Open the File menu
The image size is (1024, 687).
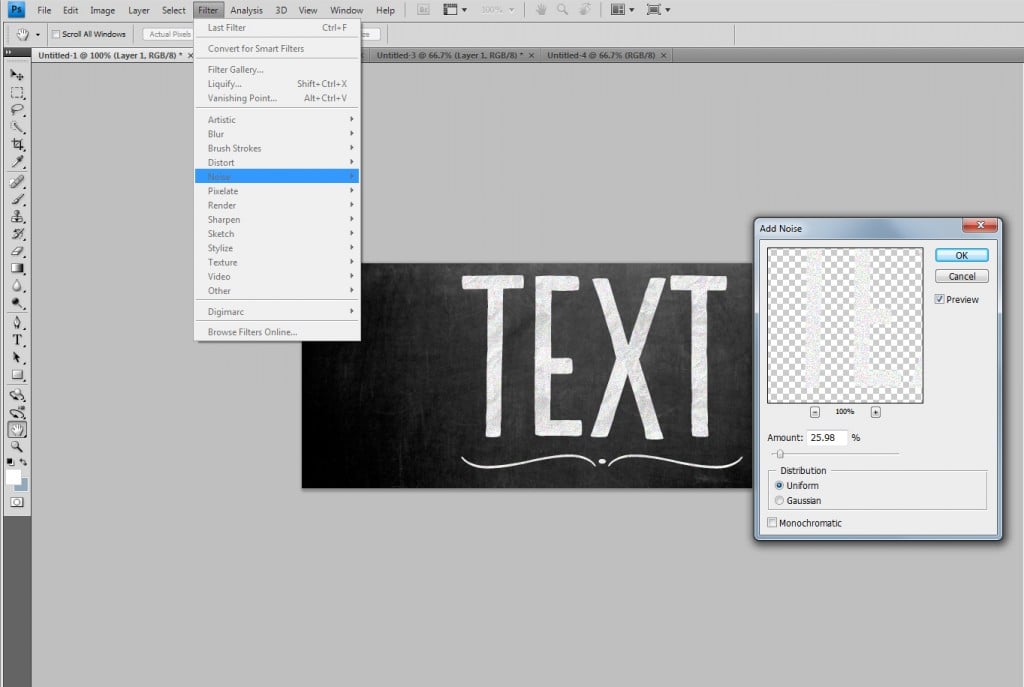pos(44,10)
